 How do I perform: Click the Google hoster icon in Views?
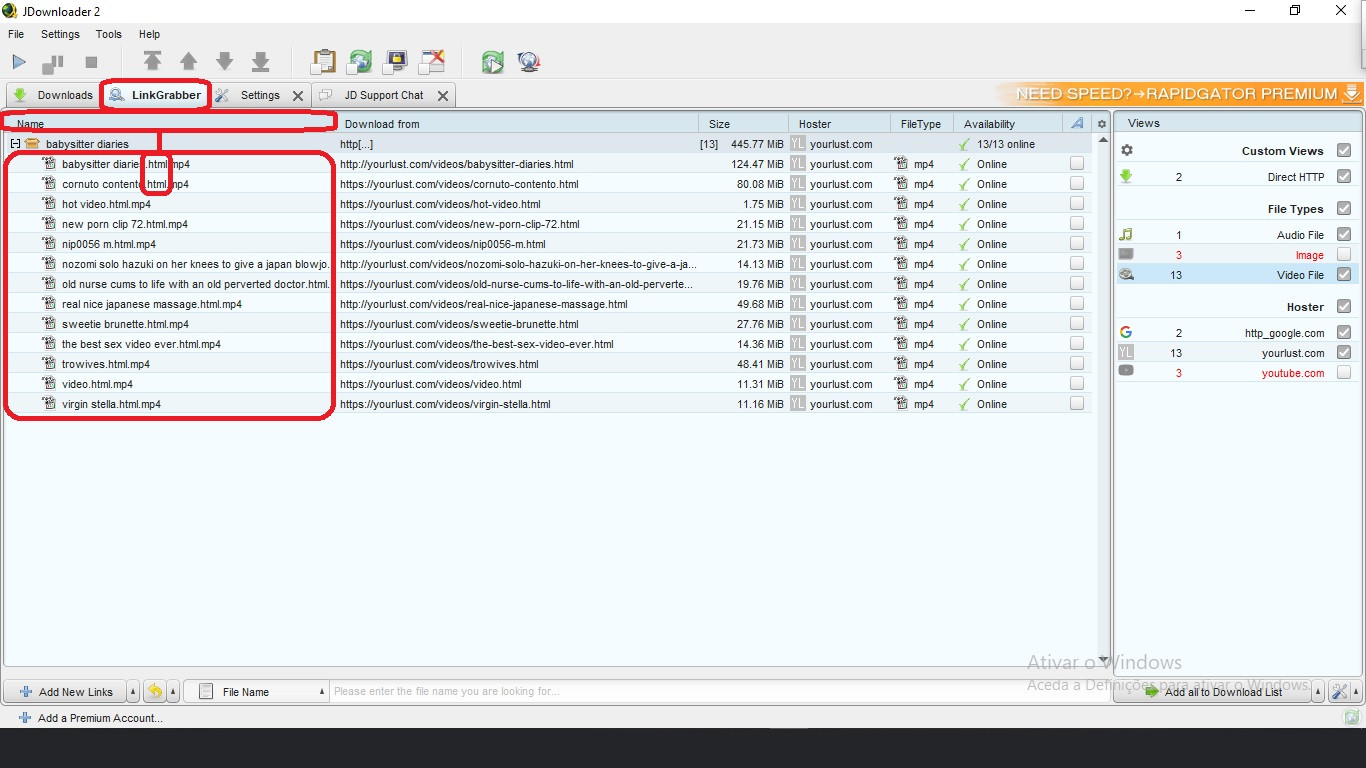pyautogui.click(x=1126, y=332)
